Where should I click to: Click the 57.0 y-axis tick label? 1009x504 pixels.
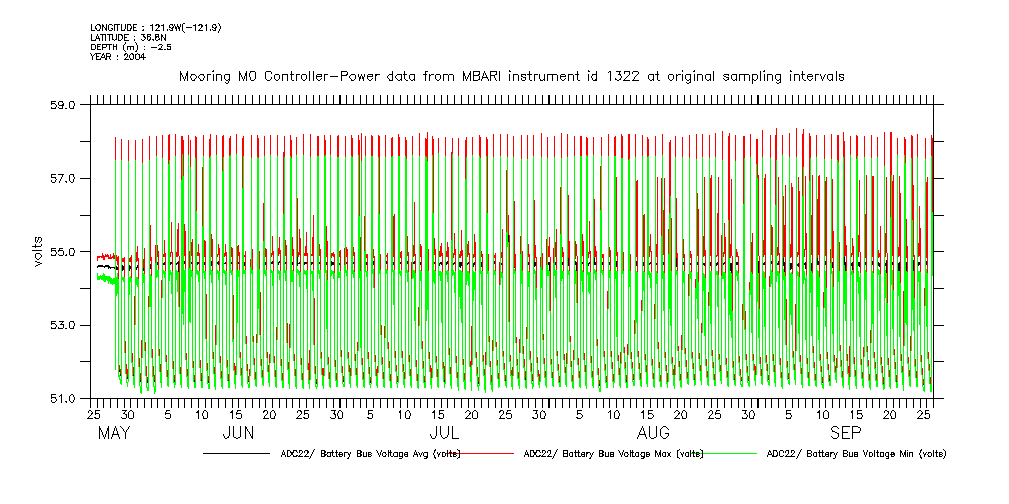pyautogui.click(x=64, y=178)
